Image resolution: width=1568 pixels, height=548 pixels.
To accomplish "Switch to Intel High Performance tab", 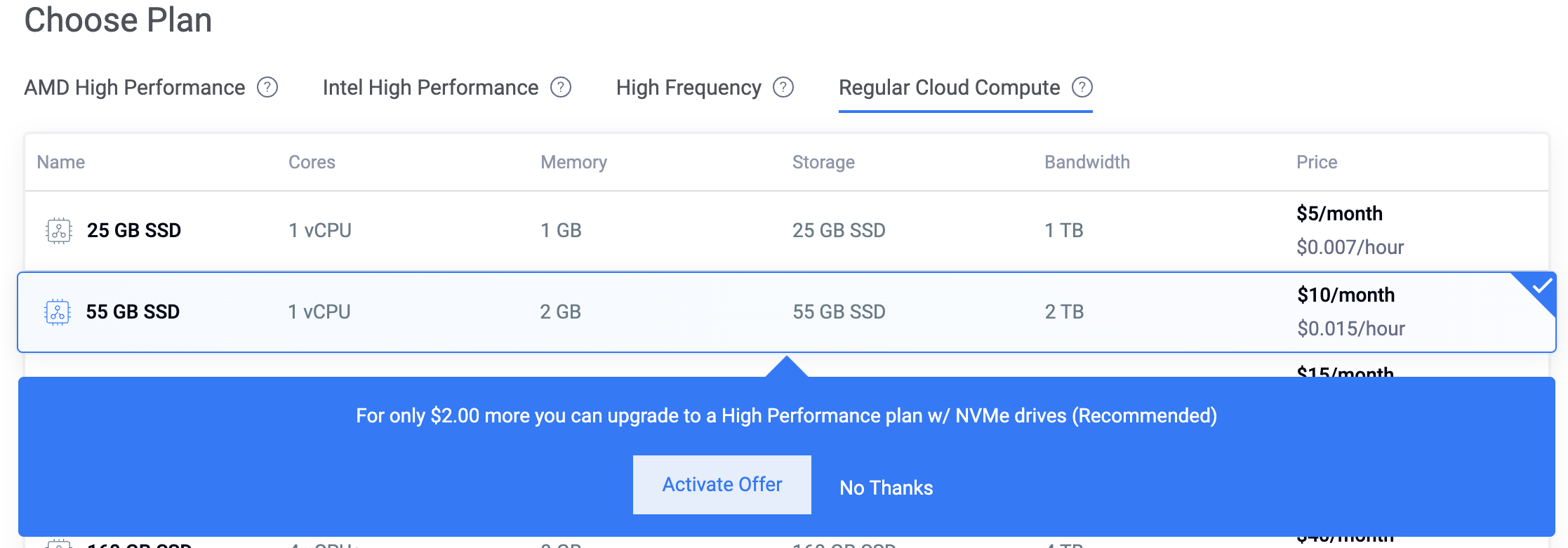I will coord(430,88).
